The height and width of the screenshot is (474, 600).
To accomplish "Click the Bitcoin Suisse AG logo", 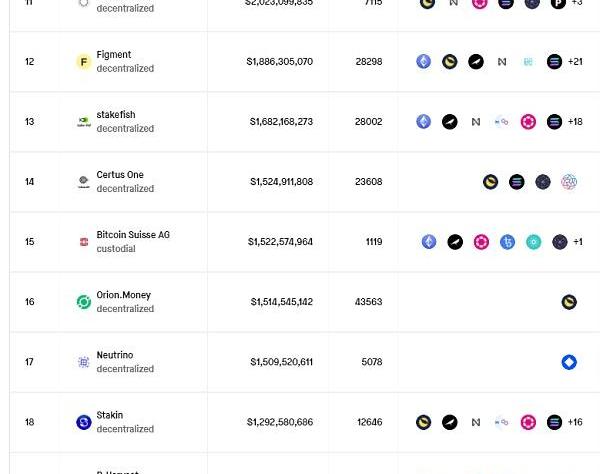I will coord(84,242).
